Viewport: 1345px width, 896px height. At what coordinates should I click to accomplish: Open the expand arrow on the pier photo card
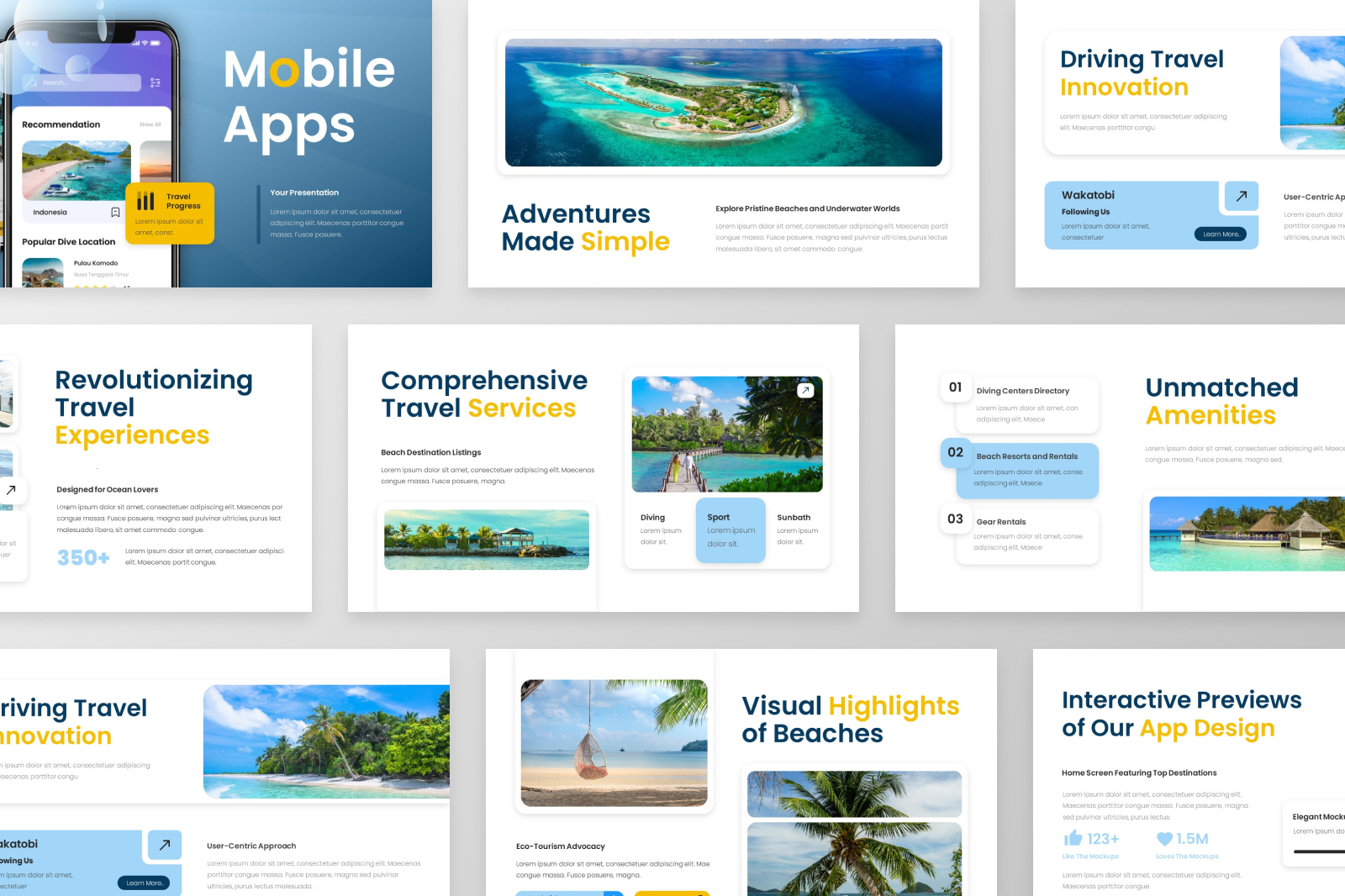click(x=805, y=390)
